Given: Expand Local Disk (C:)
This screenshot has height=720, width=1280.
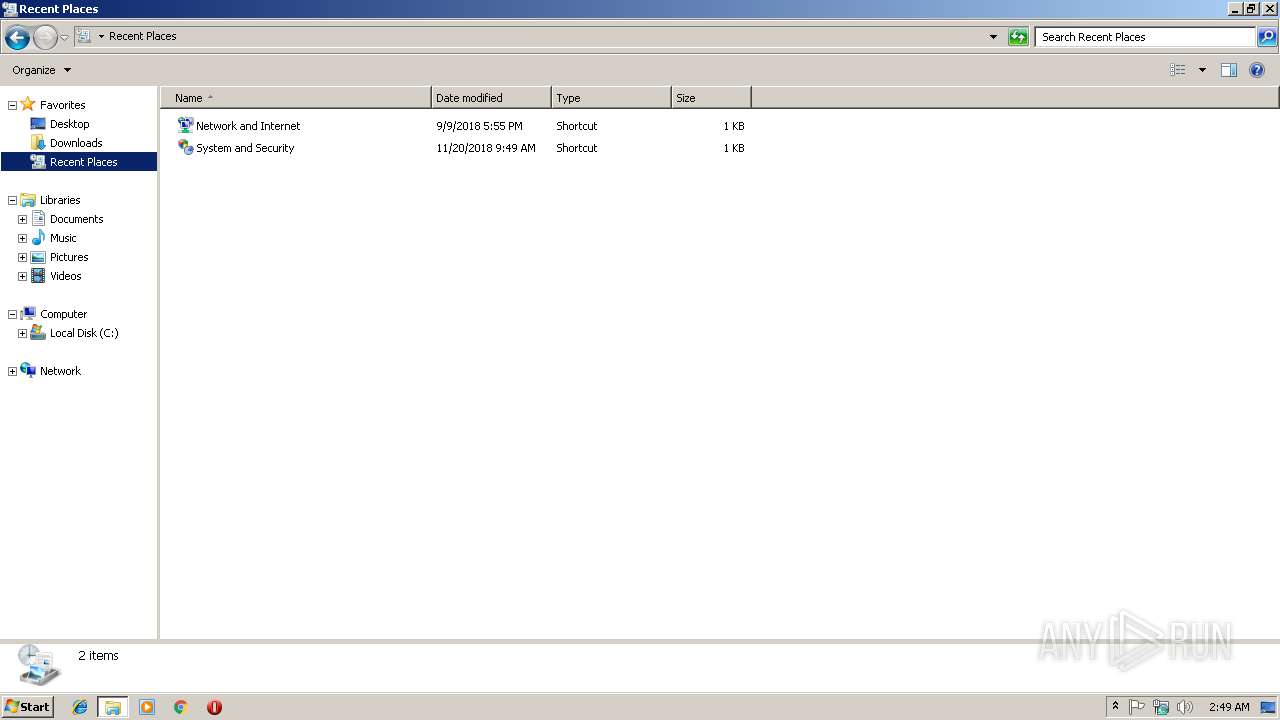Looking at the screenshot, I should coord(22,333).
